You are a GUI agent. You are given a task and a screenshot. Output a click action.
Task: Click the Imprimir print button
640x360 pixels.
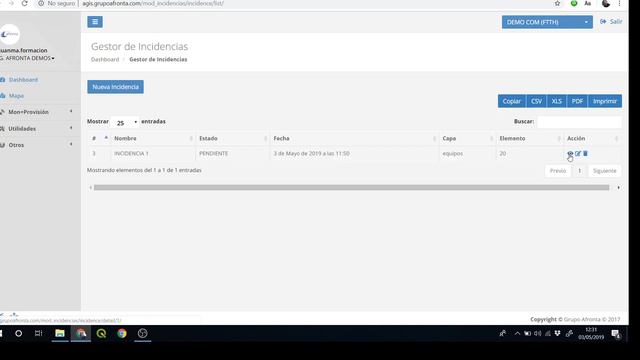point(605,101)
